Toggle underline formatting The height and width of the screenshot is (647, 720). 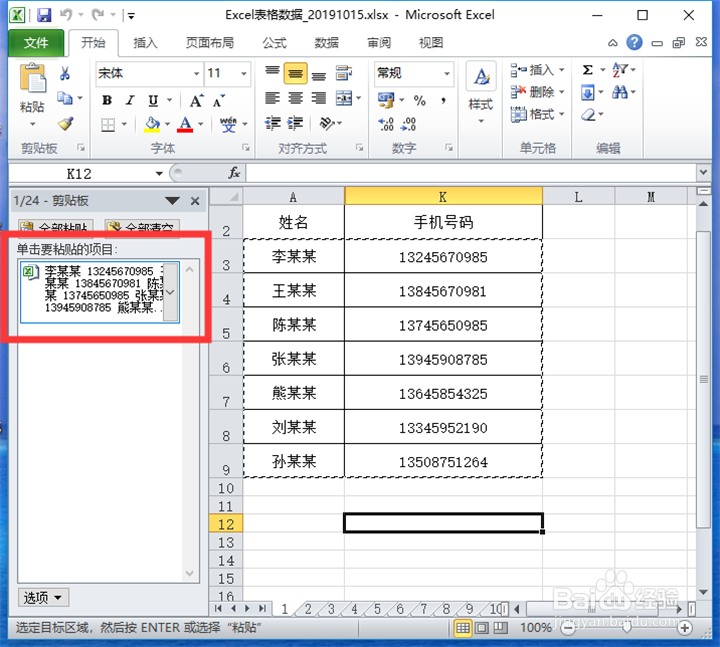[153, 100]
